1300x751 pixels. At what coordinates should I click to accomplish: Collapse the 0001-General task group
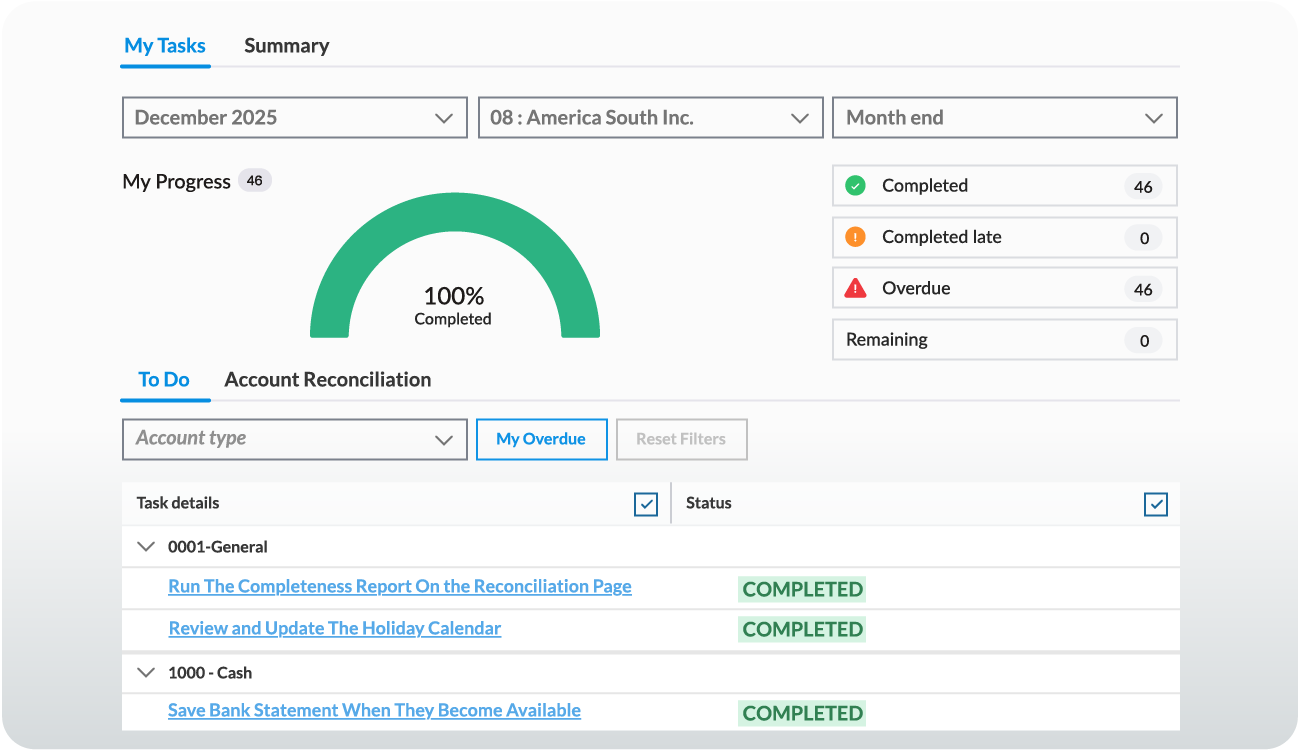pos(146,546)
